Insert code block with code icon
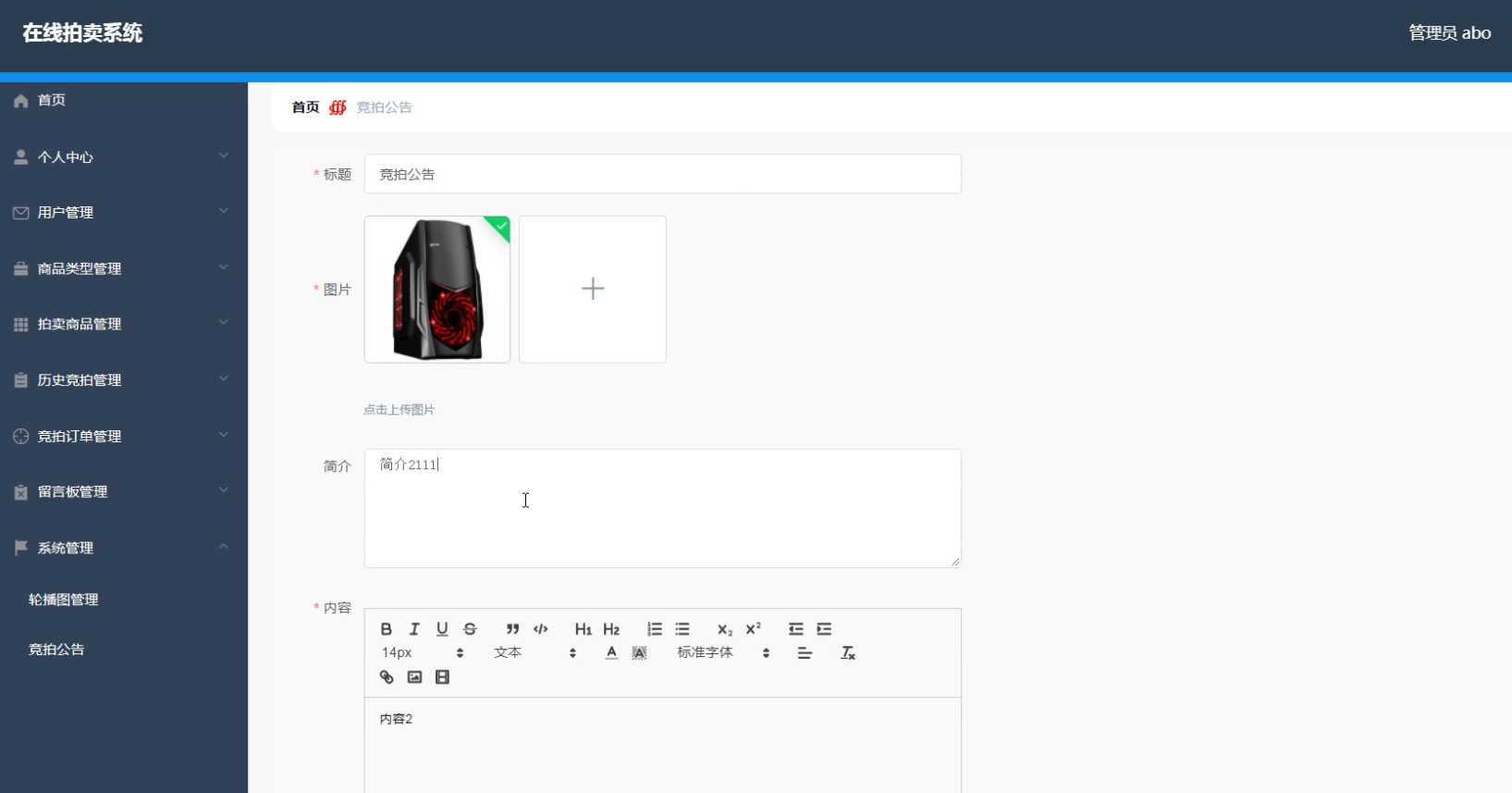 coord(541,629)
